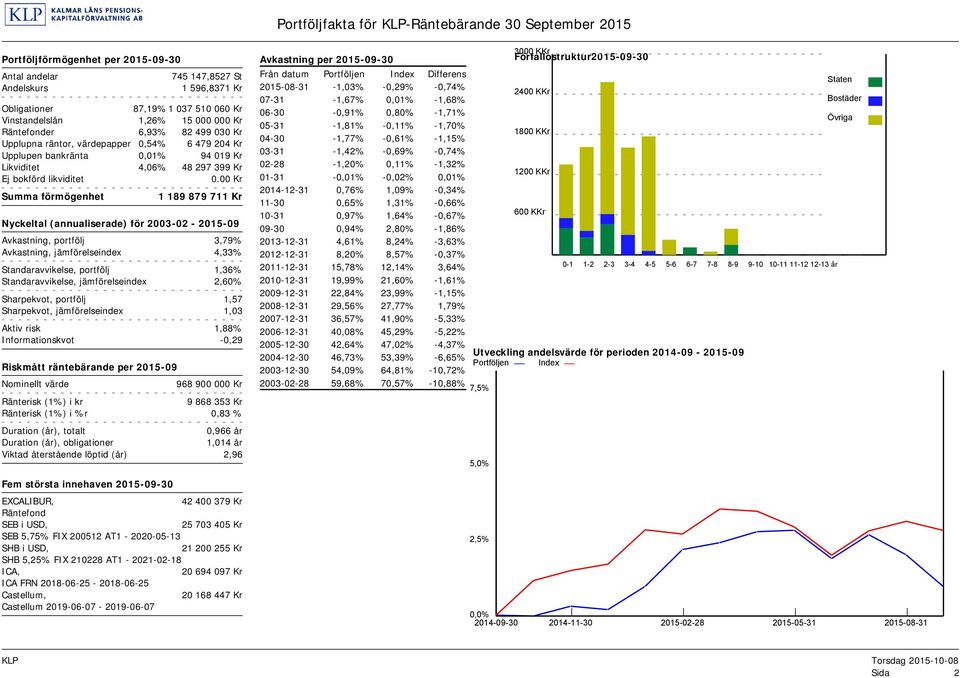Click the Likviditet amount '48 297 399 Kr'
Screen dimensions: 960x678
coord(212,167)
